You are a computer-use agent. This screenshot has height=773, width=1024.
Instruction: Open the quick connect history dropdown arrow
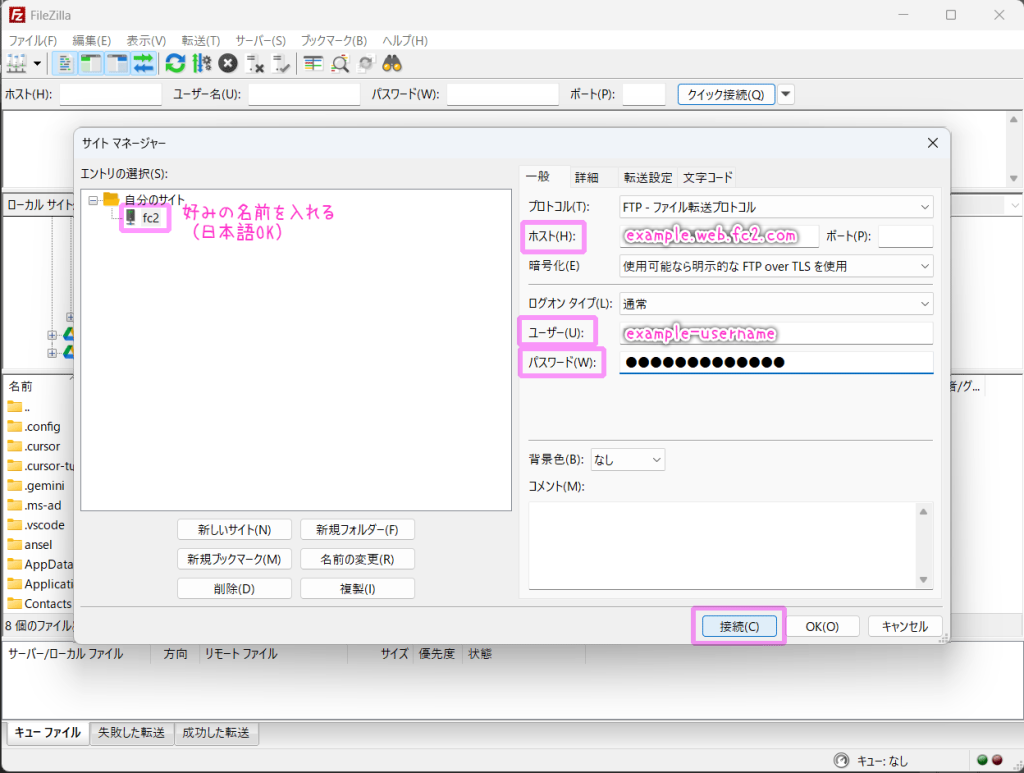[786, 94]
